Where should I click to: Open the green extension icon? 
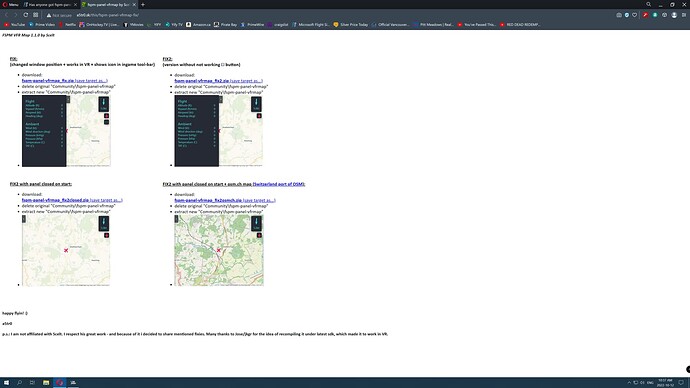tap(655, 15)
